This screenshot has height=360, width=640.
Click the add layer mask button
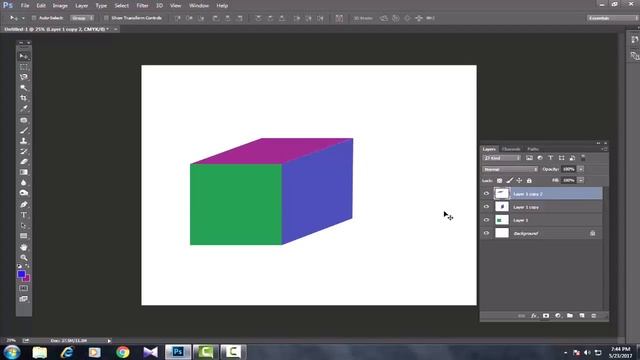tap(546, 316)
